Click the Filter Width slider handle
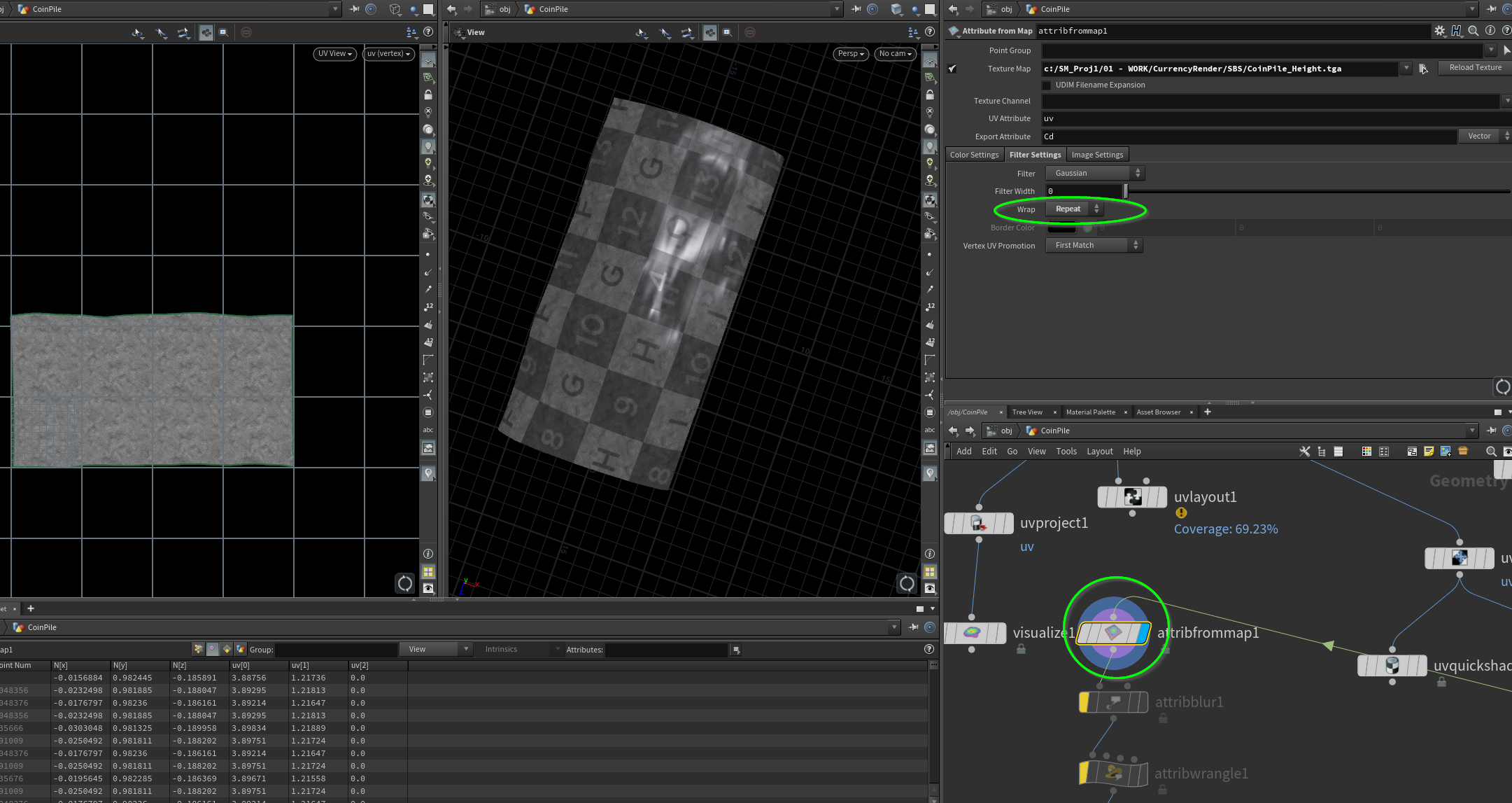Viewport: 1512px width, 803px height. tap(1125, 191)
